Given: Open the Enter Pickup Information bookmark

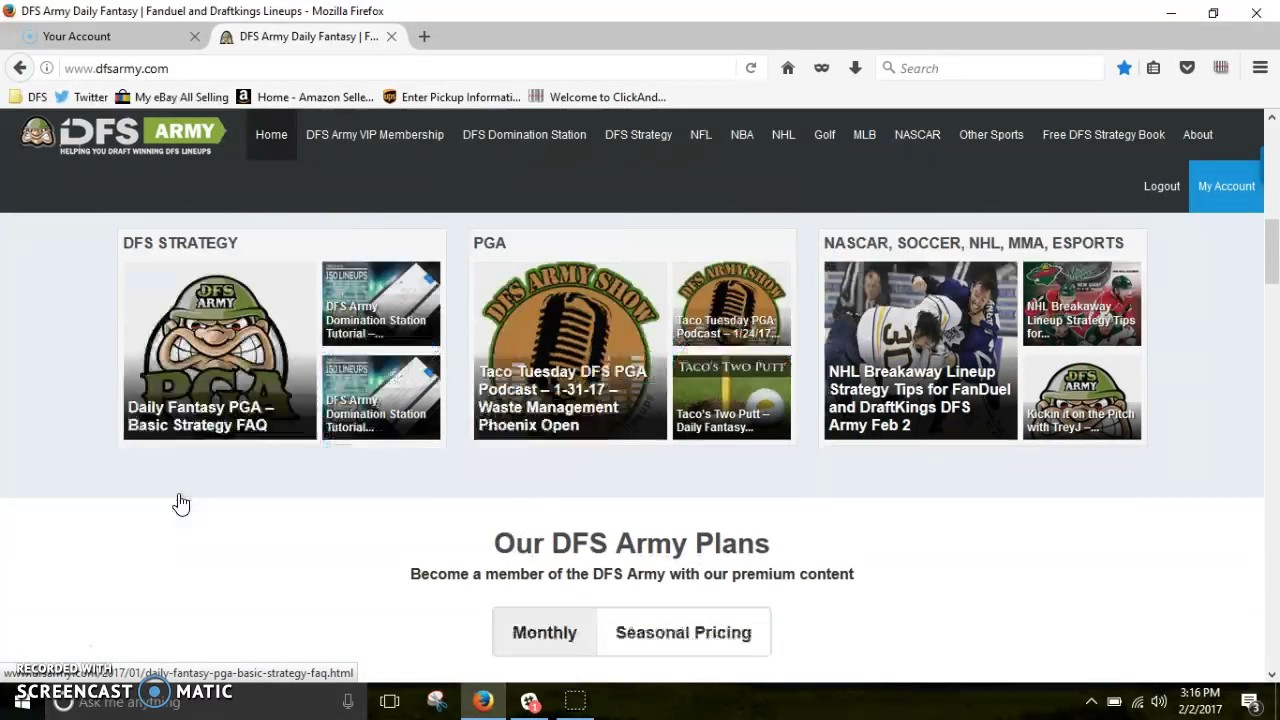Looking at the screenshot, I should [451, 97].
